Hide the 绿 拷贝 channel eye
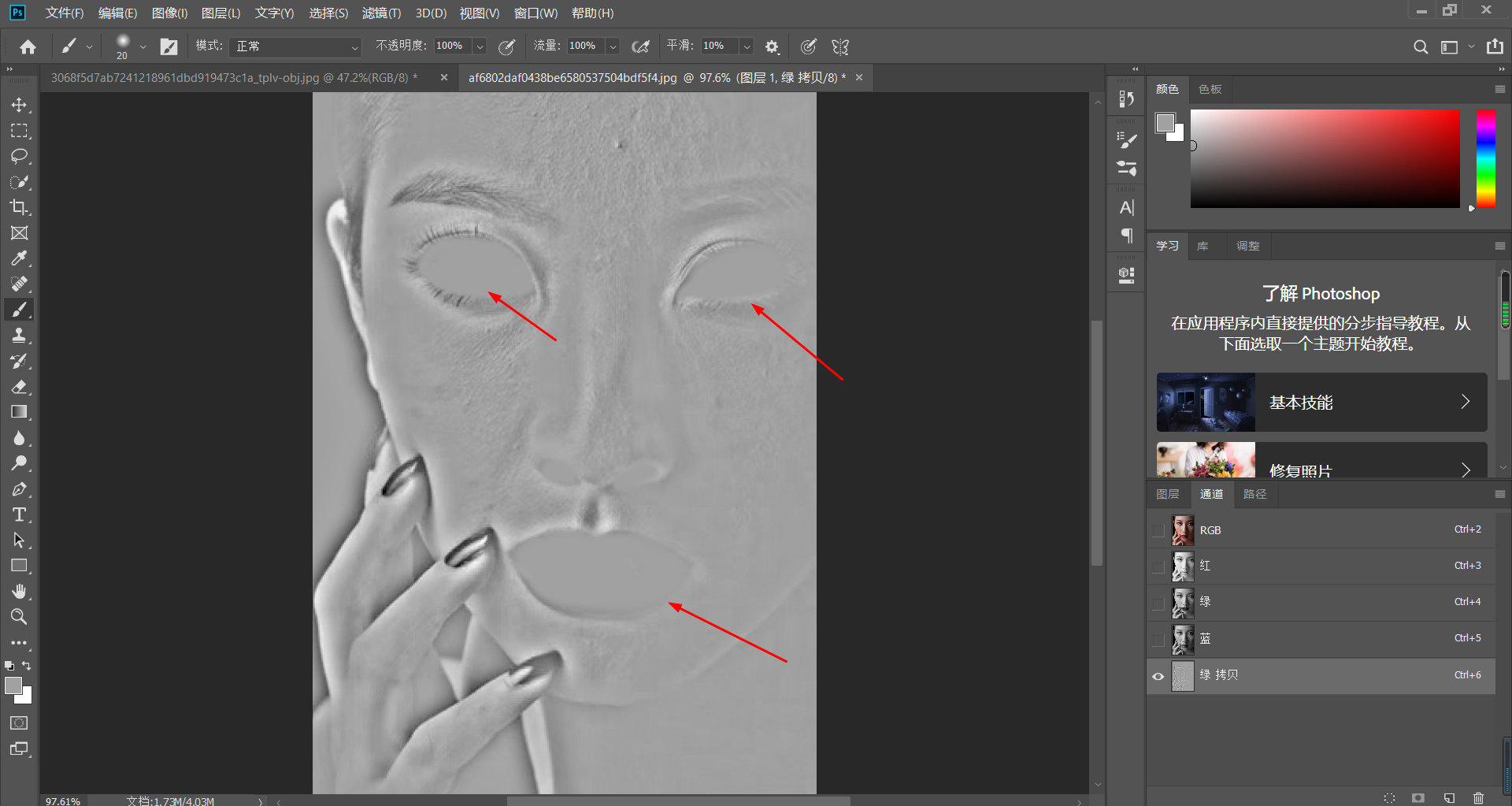The width and height of the screenshot is (1512, 806). [1158, 676]
